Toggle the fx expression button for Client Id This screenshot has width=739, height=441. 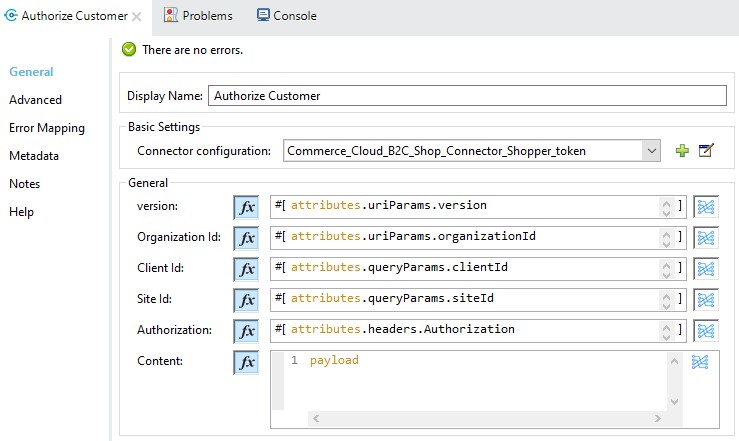pos(246,268)
